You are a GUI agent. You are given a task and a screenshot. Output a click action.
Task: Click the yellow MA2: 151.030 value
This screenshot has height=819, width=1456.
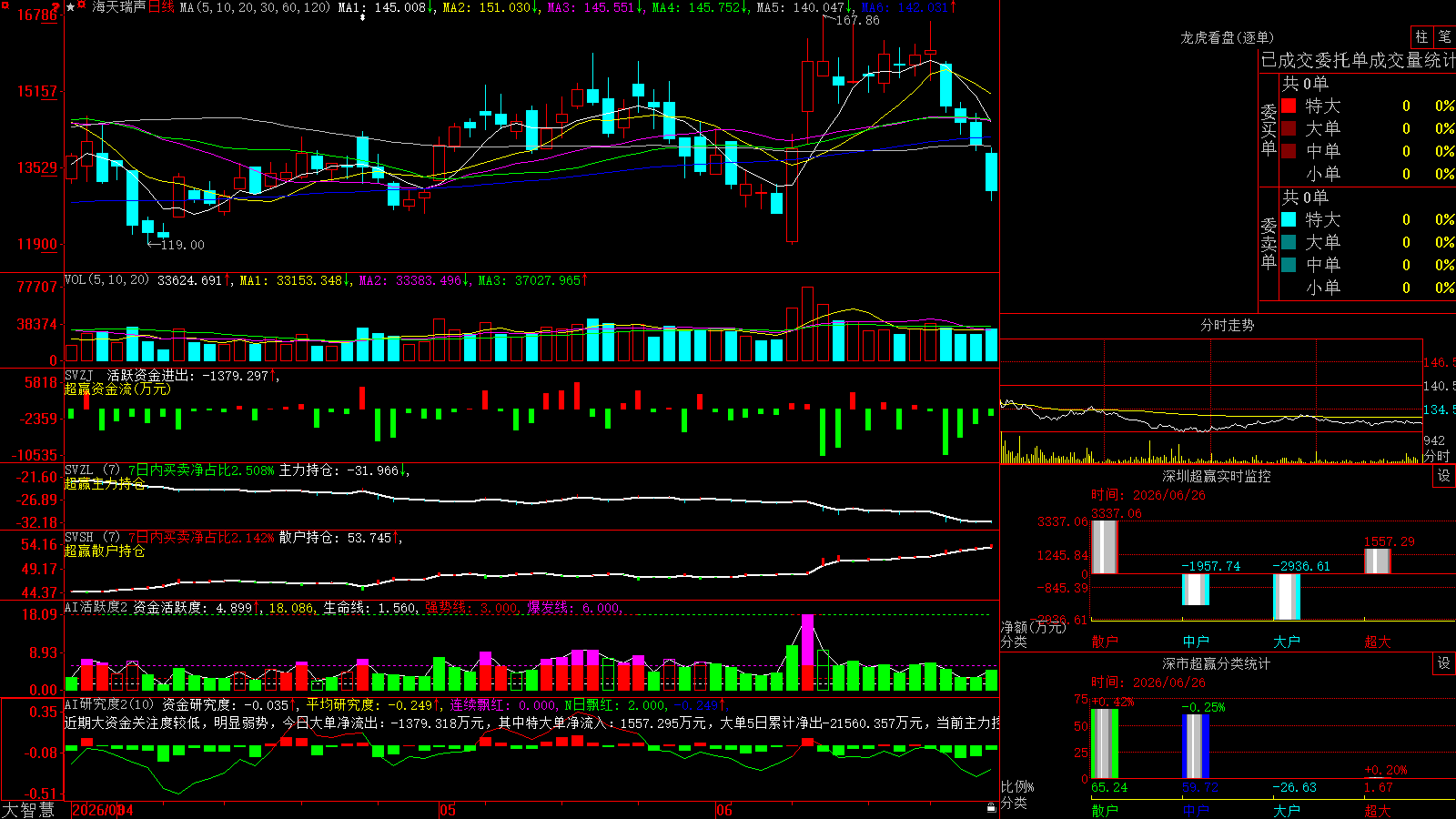tap(490, 7)
